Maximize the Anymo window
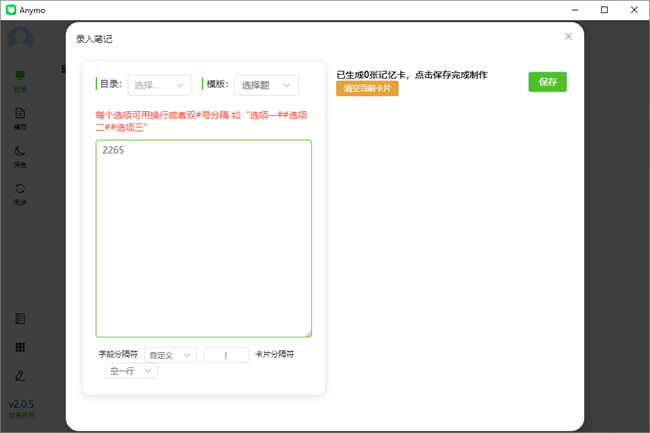Screen dimensions: 650x433 pos(604,10)
